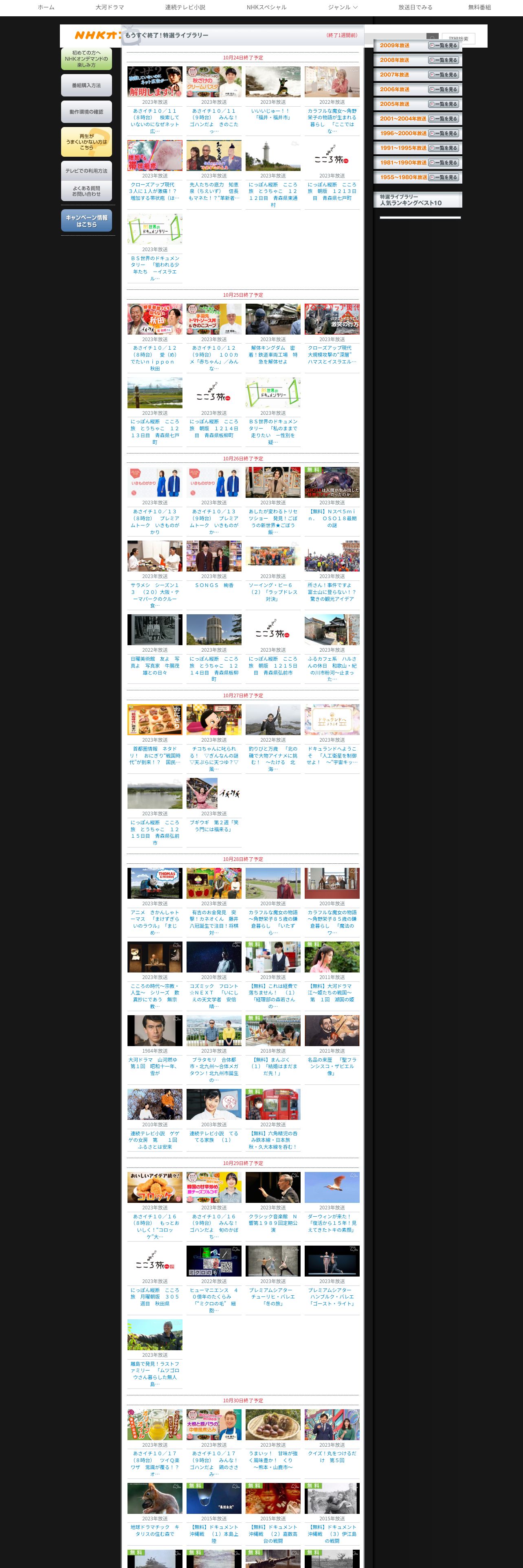Image resolution: width=523 pixels, height=1568 pixels.
Task: Click the 動作環境の確認 sidebar button
Action: [x=86, y=112]
